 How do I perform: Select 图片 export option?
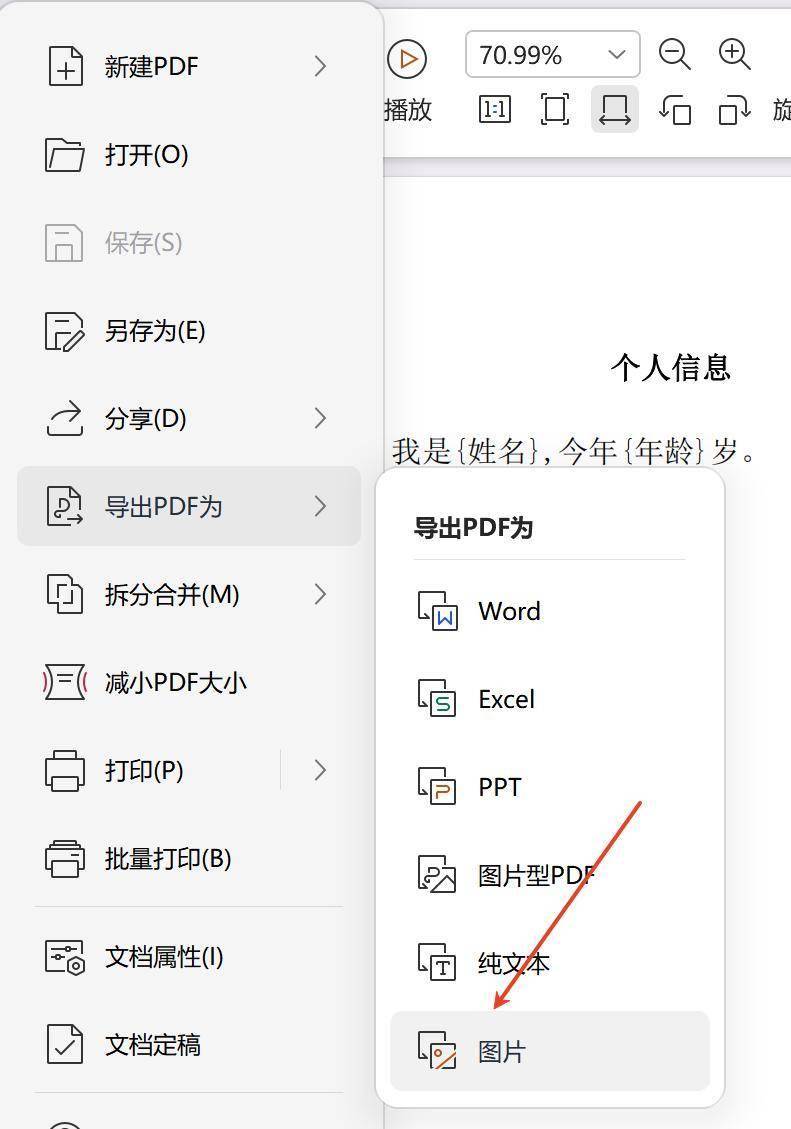(501, 1051)
